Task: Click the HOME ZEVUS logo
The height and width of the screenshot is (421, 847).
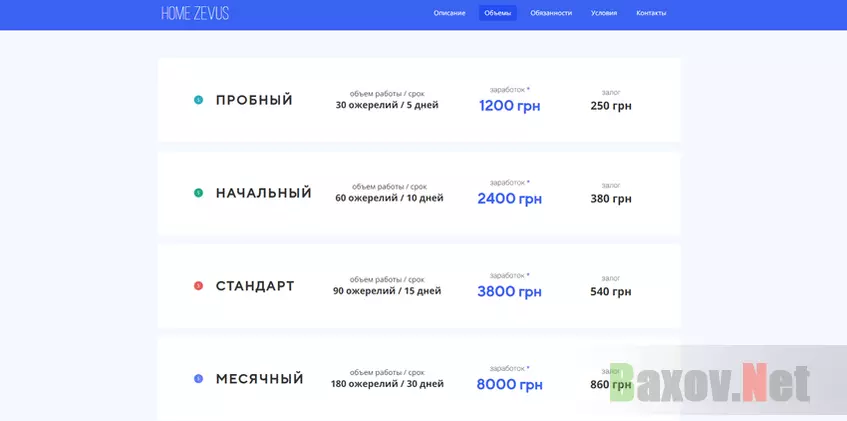Action: pyautogui.click(x=195, y=14)
